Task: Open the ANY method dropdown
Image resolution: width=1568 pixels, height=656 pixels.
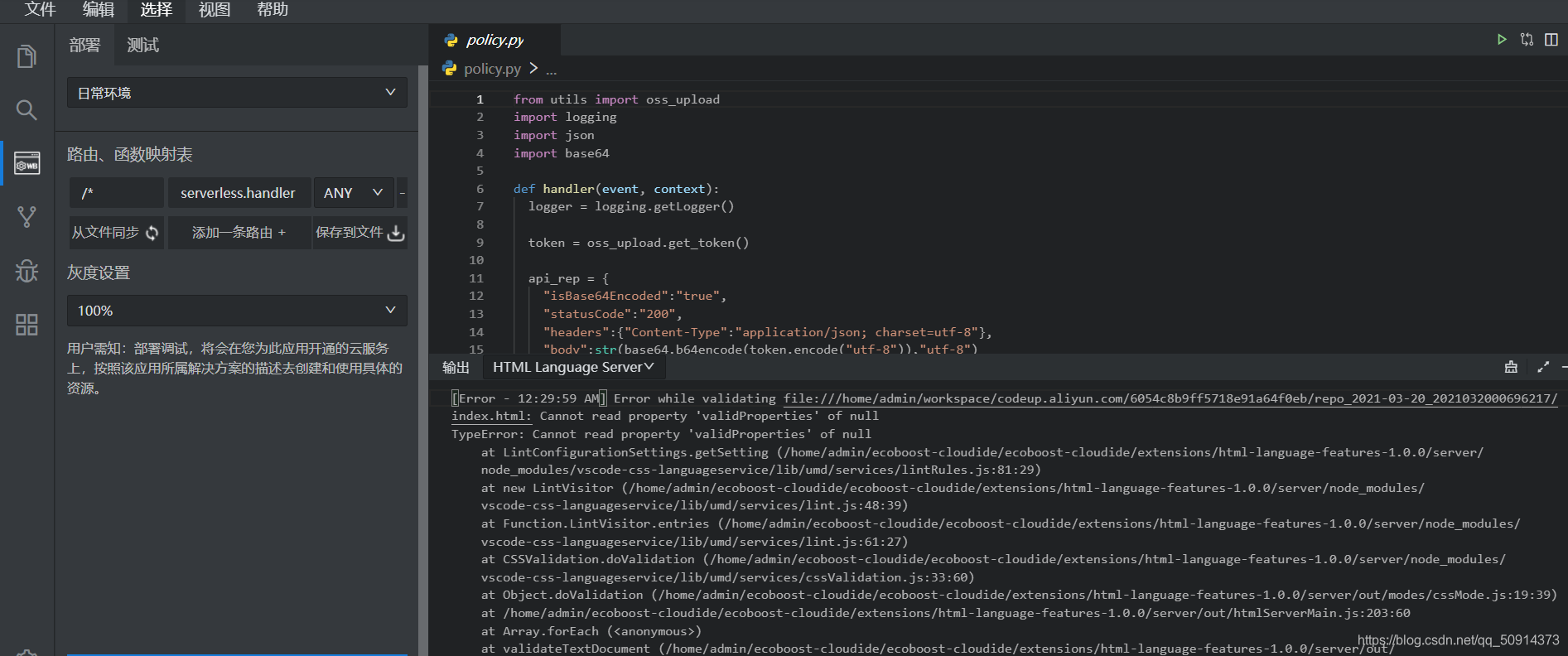Action: point(353,192)
